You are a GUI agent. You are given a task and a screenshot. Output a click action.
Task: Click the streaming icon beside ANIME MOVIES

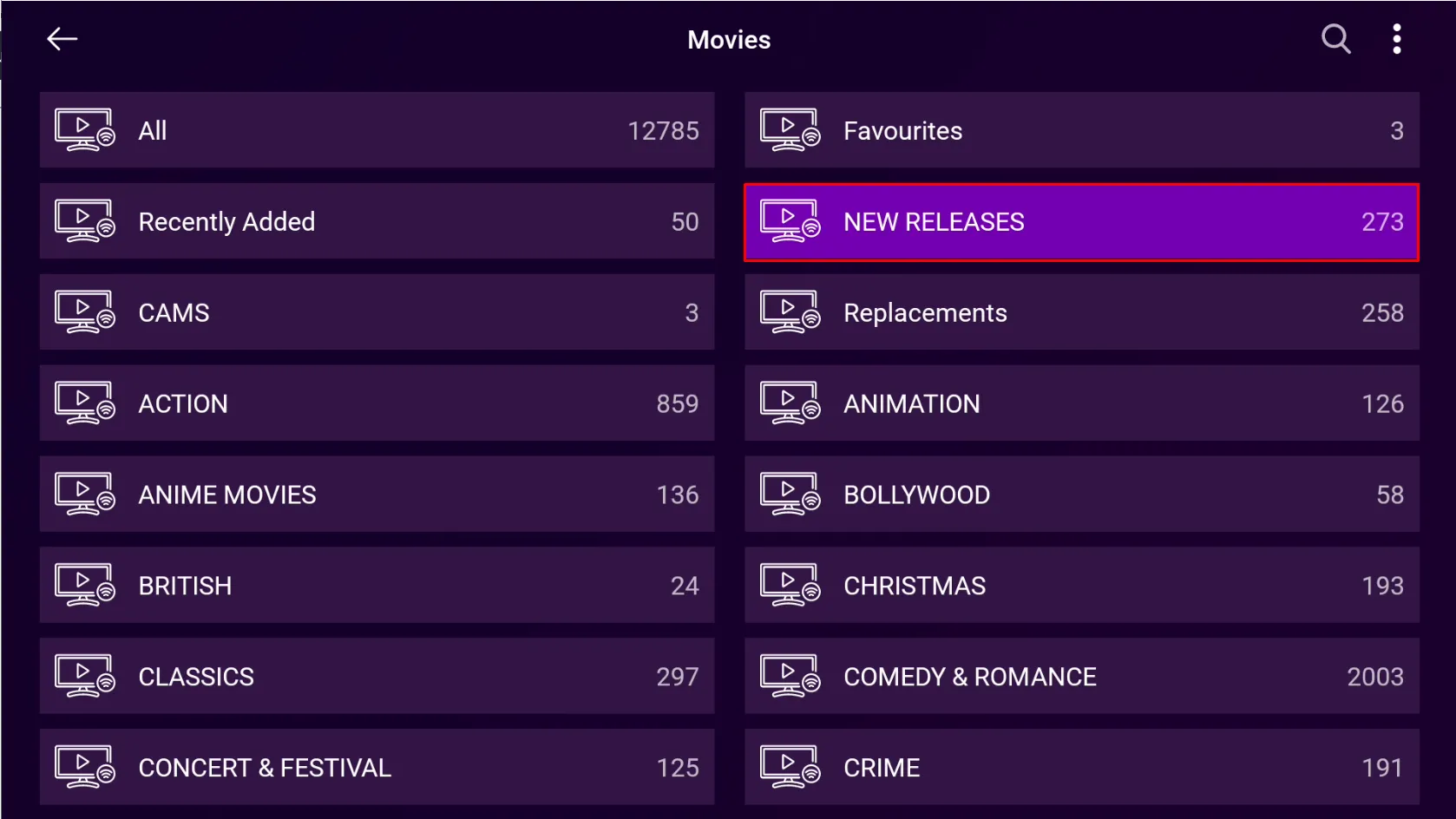85,495
